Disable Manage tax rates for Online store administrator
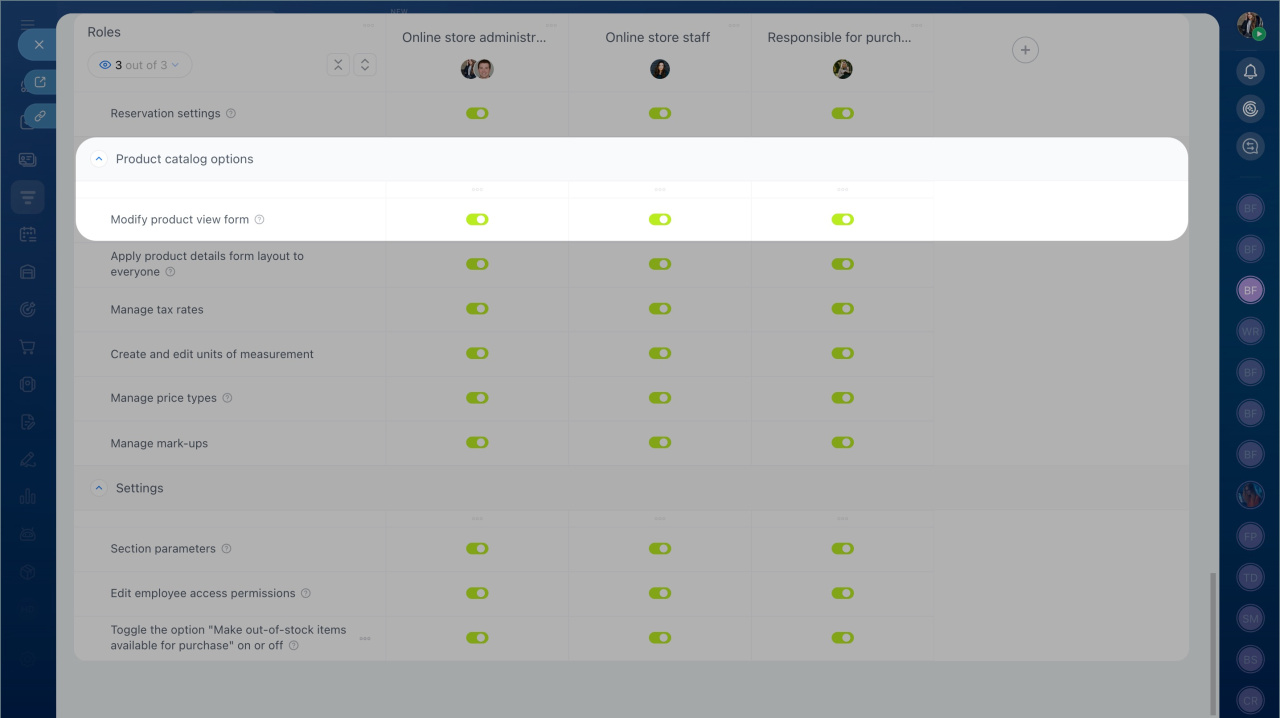 pyautogui.click(x=477, y=309)
